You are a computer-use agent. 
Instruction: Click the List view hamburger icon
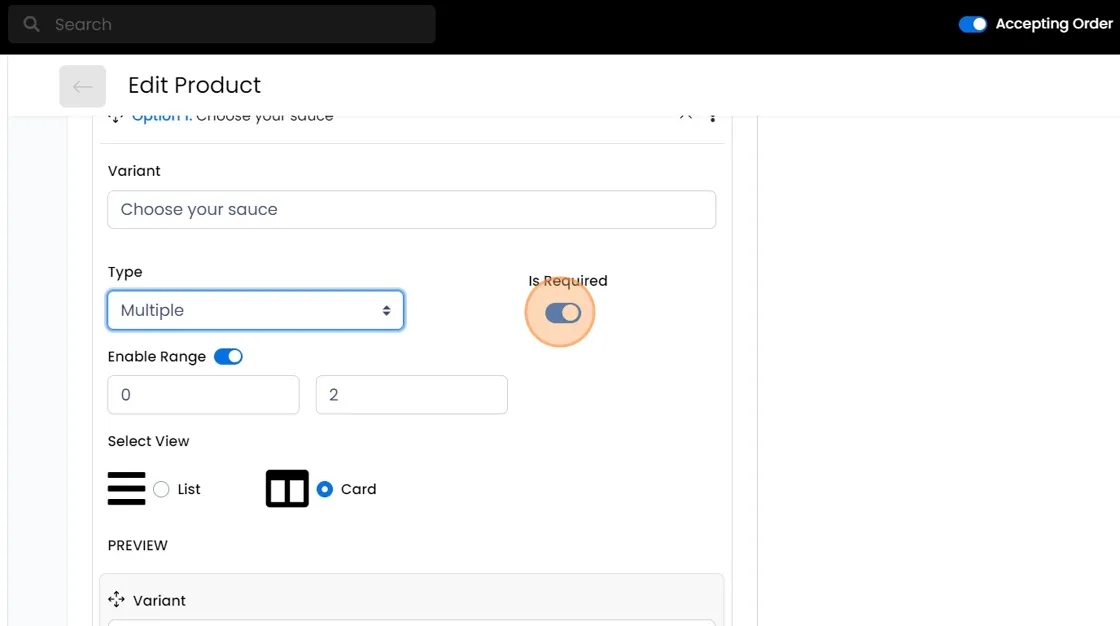[x=127, y=489]
